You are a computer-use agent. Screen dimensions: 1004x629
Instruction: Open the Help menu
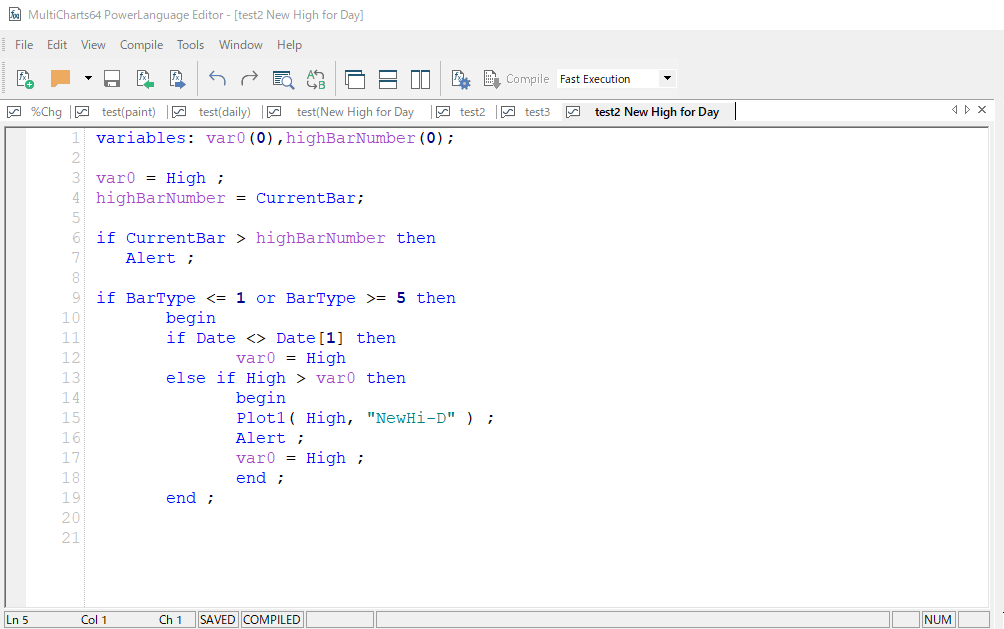click(x=289, y=45)
